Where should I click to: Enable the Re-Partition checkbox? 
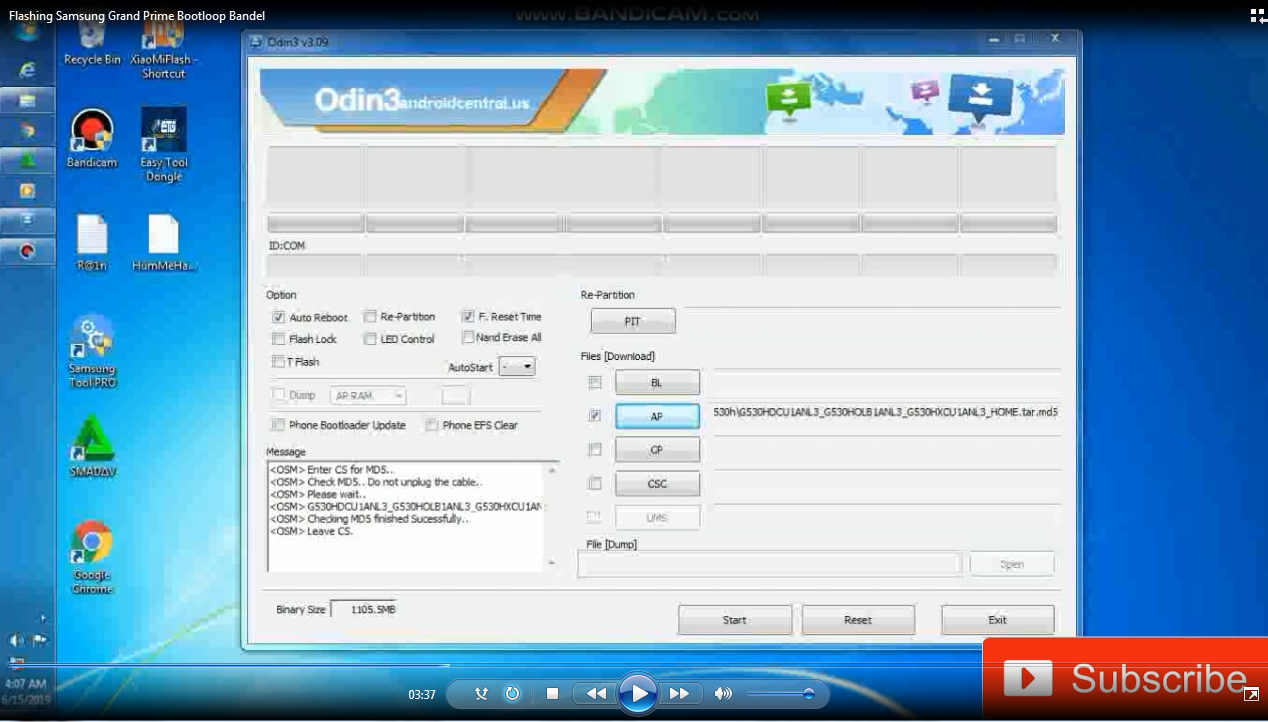pyautogui.click(x=370, y=316)
